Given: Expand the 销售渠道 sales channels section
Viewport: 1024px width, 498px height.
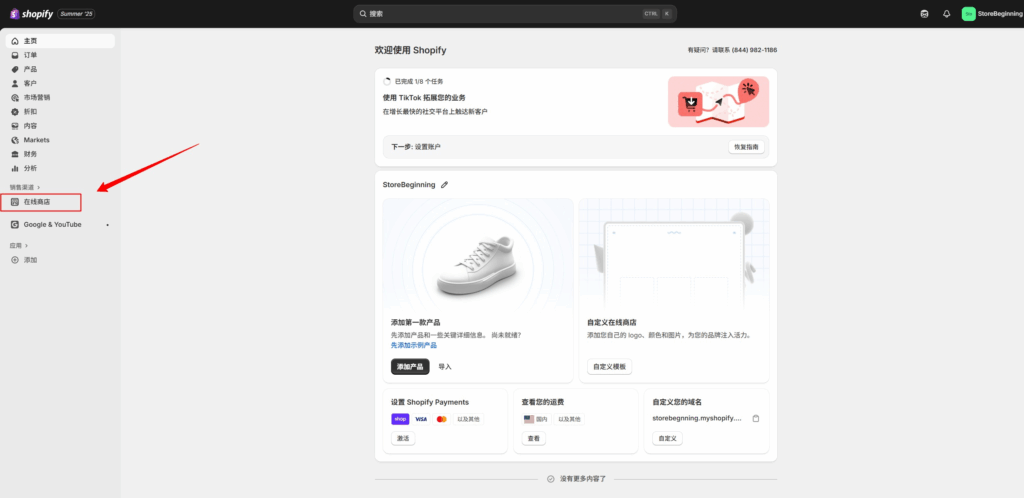Looking at the screenshot, I should click(25, 187).
